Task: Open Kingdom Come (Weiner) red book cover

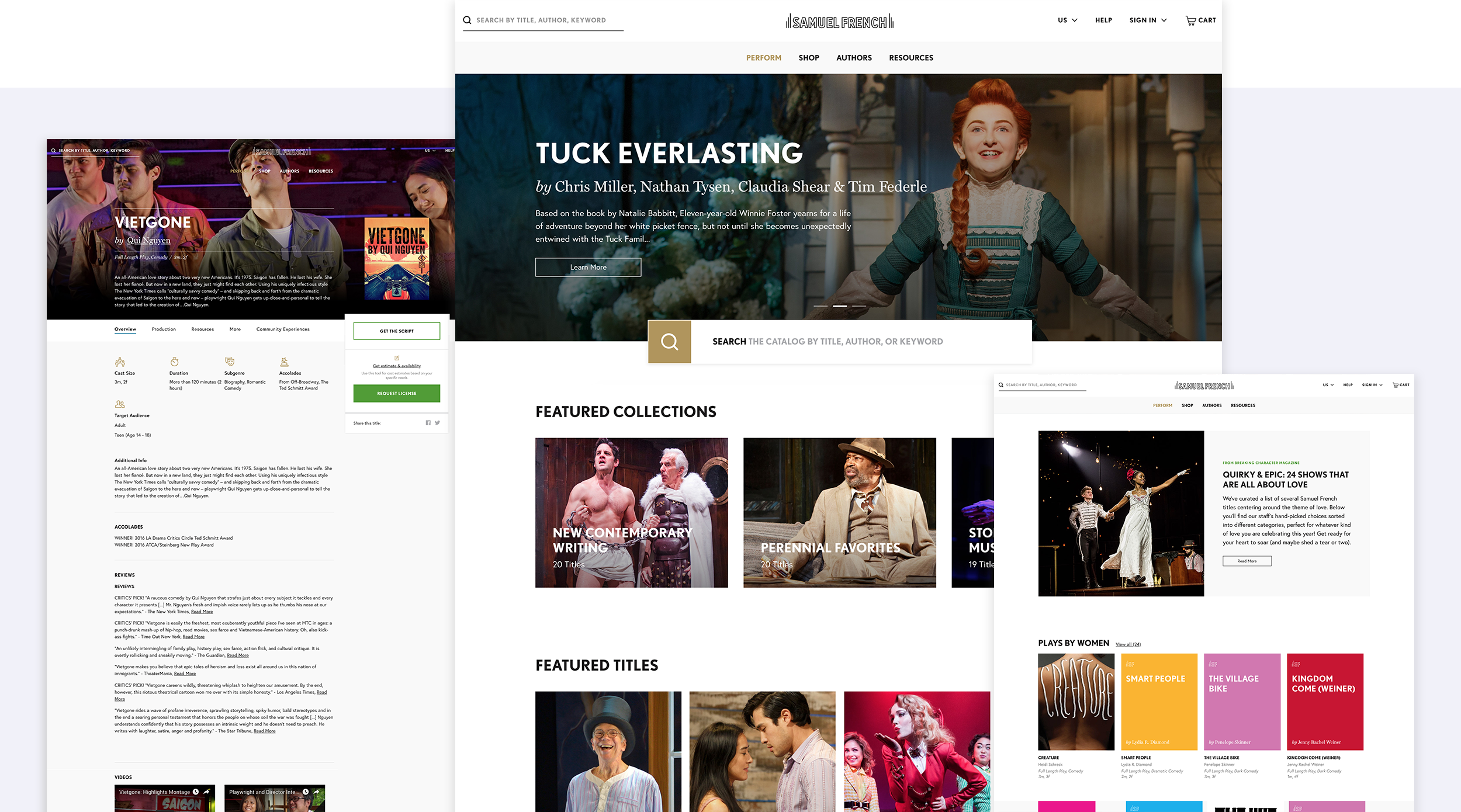Action: [1325, 702]
